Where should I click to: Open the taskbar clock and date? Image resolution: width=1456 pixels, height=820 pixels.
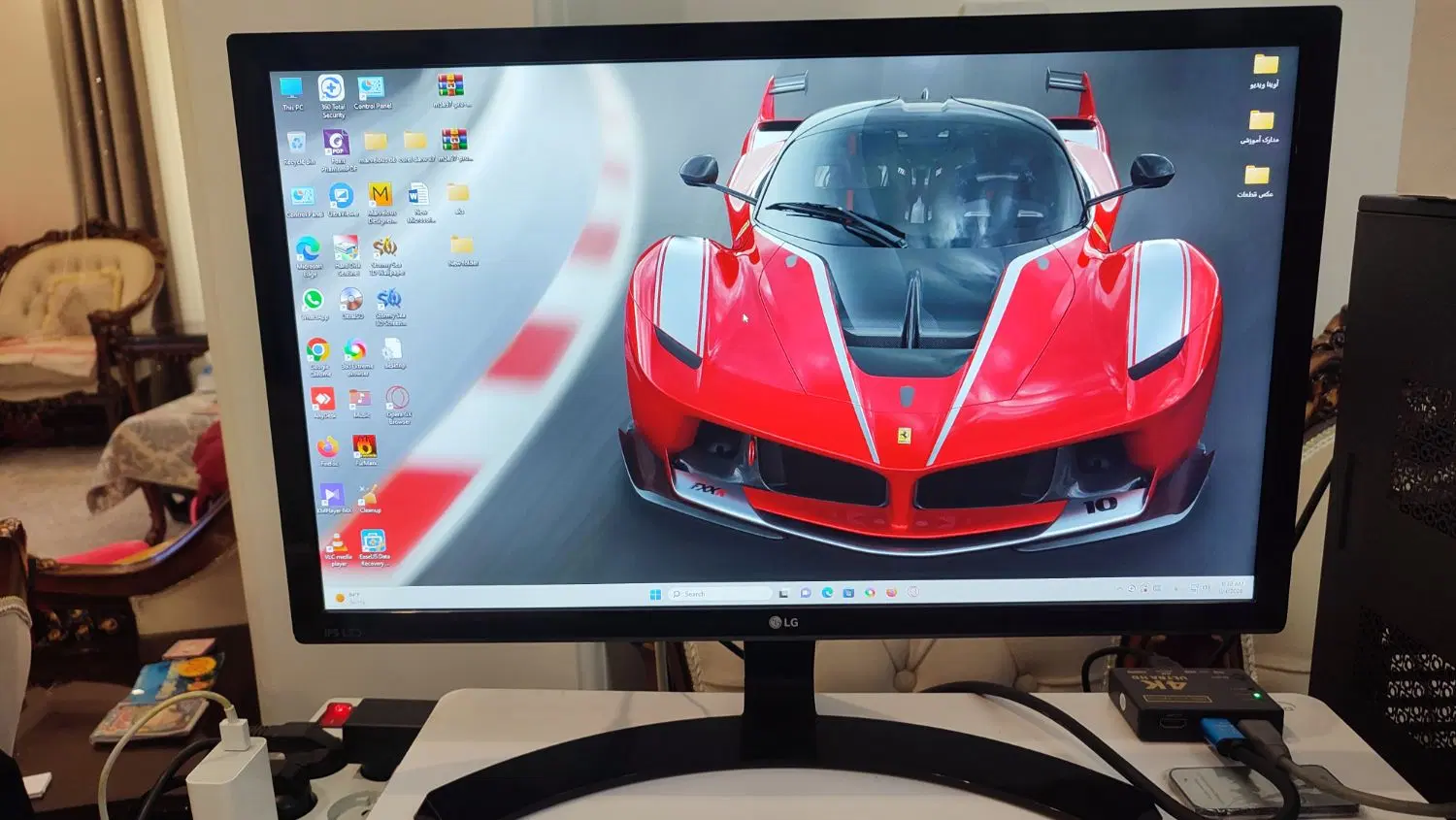pos(1231,587)
